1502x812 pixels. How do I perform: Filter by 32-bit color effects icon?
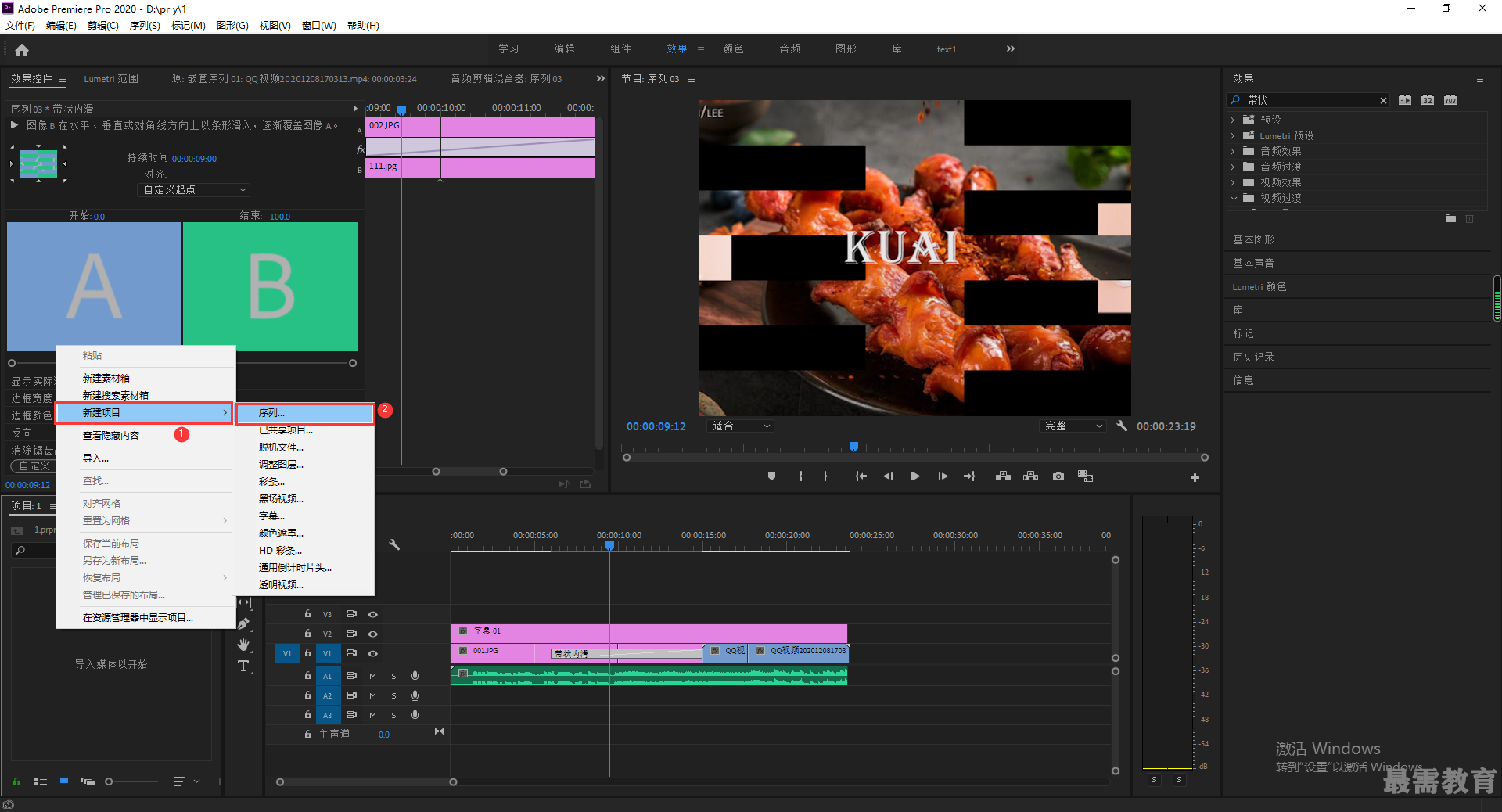pos(1428,100)
